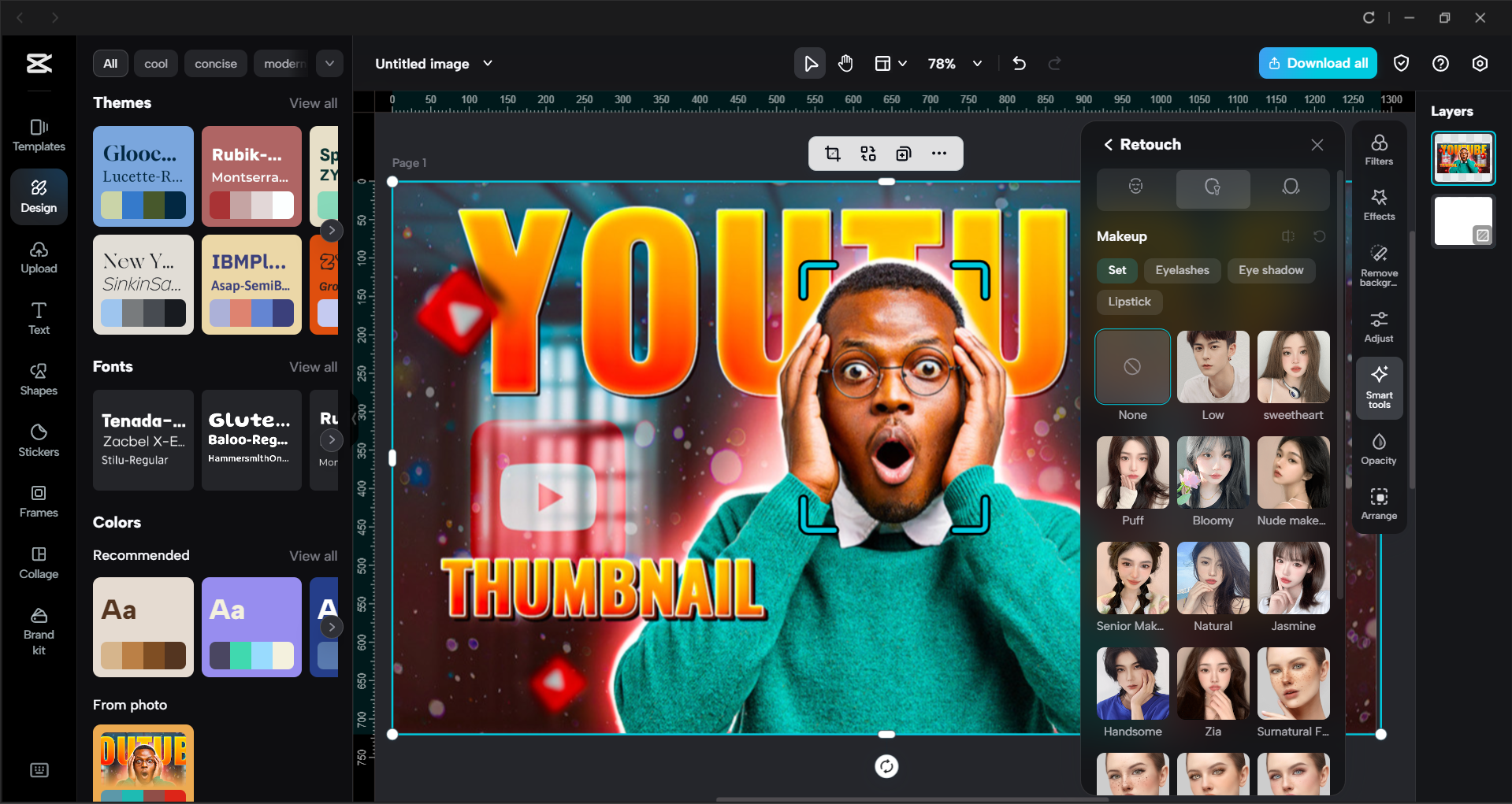
Task: Open the 78% zoom dropdown
Action: tap(977, 63)
